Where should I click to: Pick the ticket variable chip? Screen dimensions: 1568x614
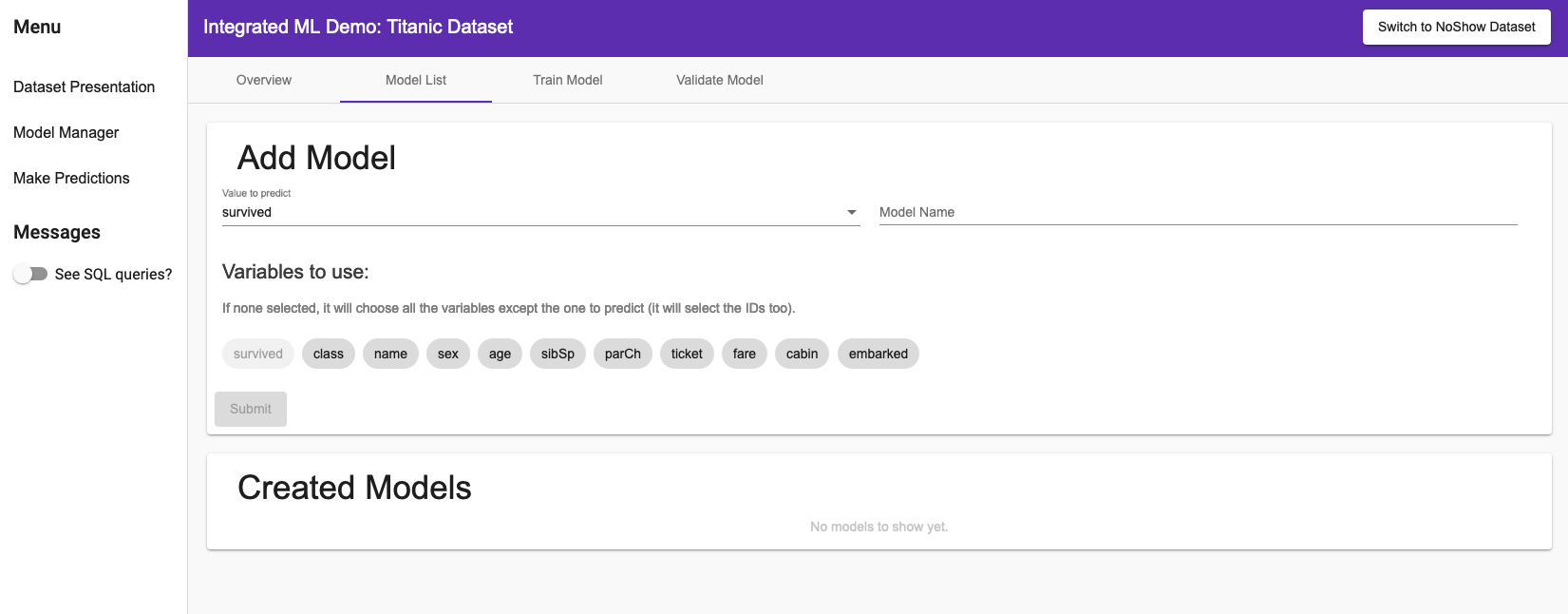pos(687,354)
